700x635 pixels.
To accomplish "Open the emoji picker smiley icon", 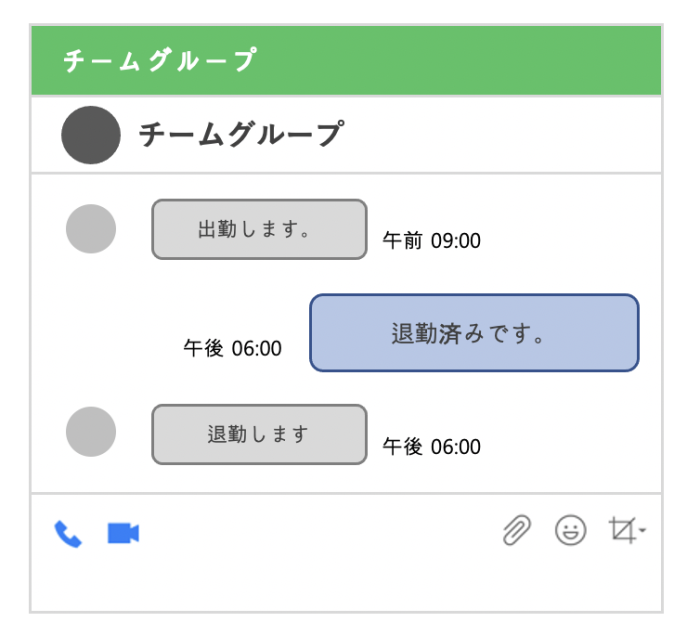I will click(570, 531).
